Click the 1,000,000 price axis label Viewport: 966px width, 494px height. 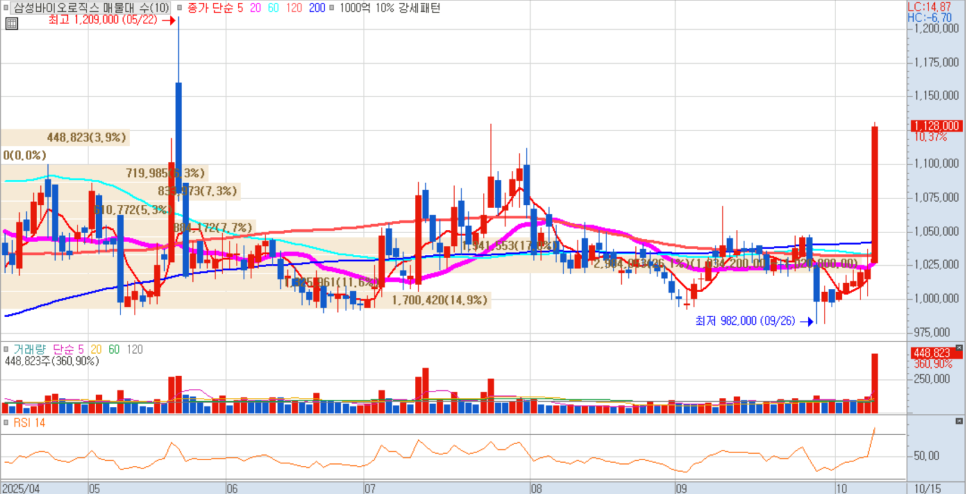click(936, 299)
